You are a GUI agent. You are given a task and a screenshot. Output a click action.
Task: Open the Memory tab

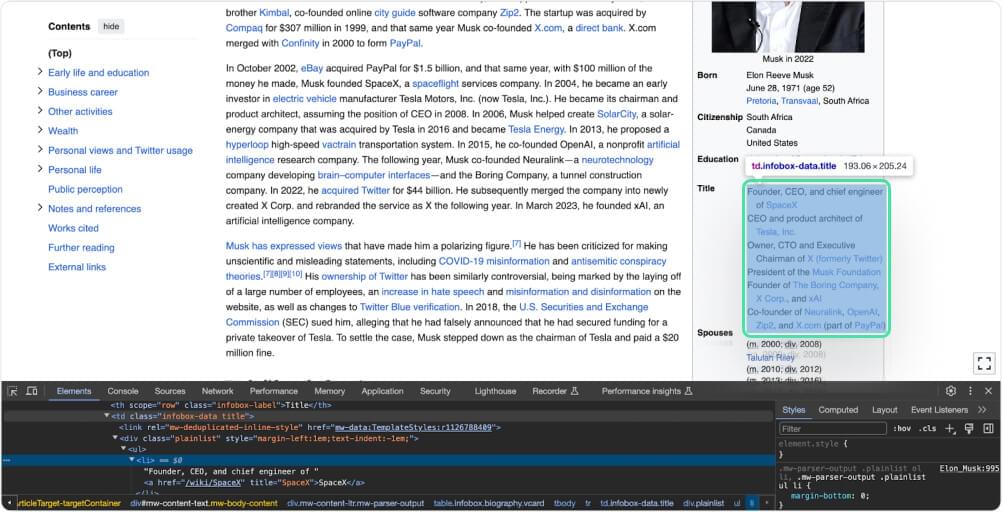[330, 391]
